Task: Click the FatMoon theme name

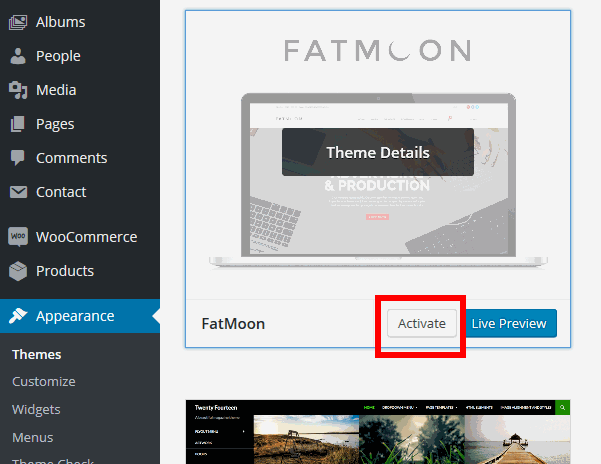Action: 233,324
